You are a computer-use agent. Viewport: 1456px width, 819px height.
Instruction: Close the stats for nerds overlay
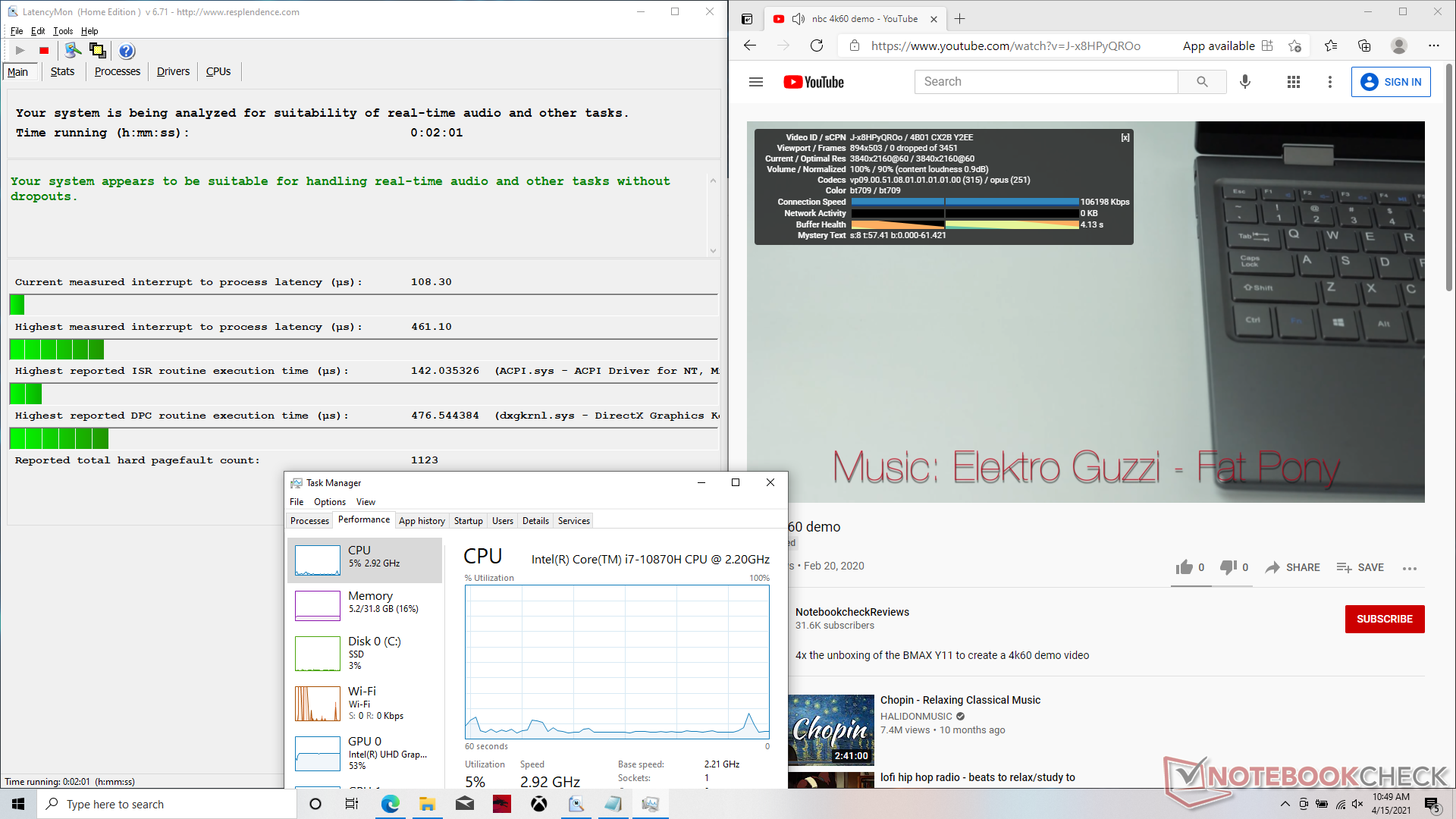pyautogui.click(x=1125, y=137)
